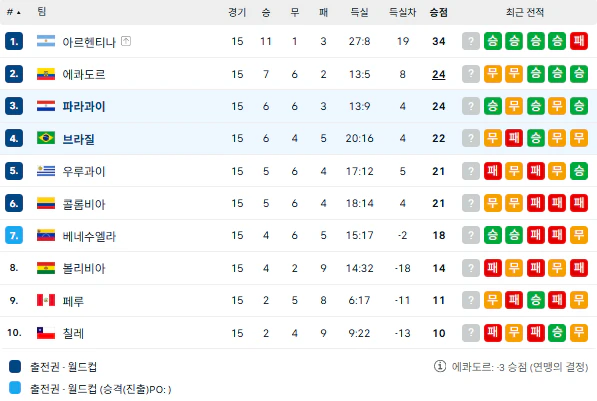This screenshot has height=401, width=597.
Task: Click the light blue rank 7 badge
Action: (x=14, y=235)
